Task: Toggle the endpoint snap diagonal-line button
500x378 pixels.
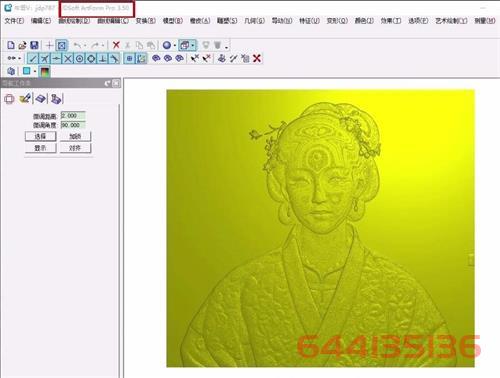Action: coord(32,59)
